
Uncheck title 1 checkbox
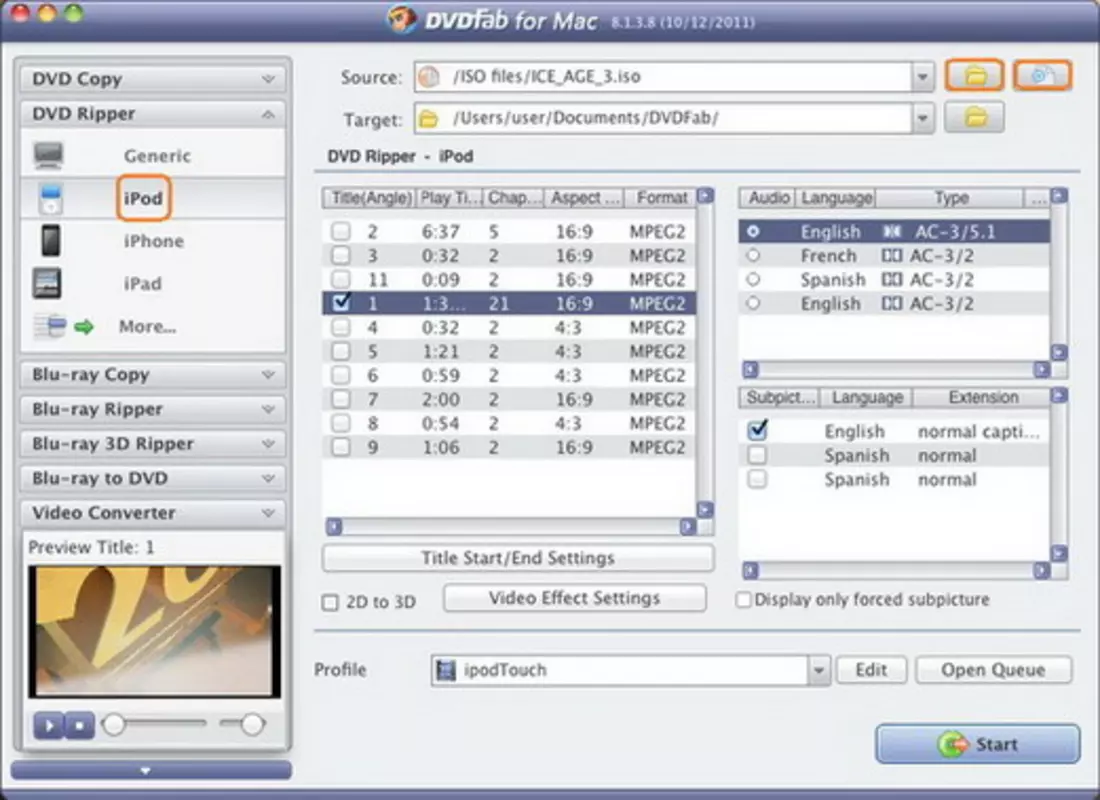pyautogui.click(x=341, y=302)
